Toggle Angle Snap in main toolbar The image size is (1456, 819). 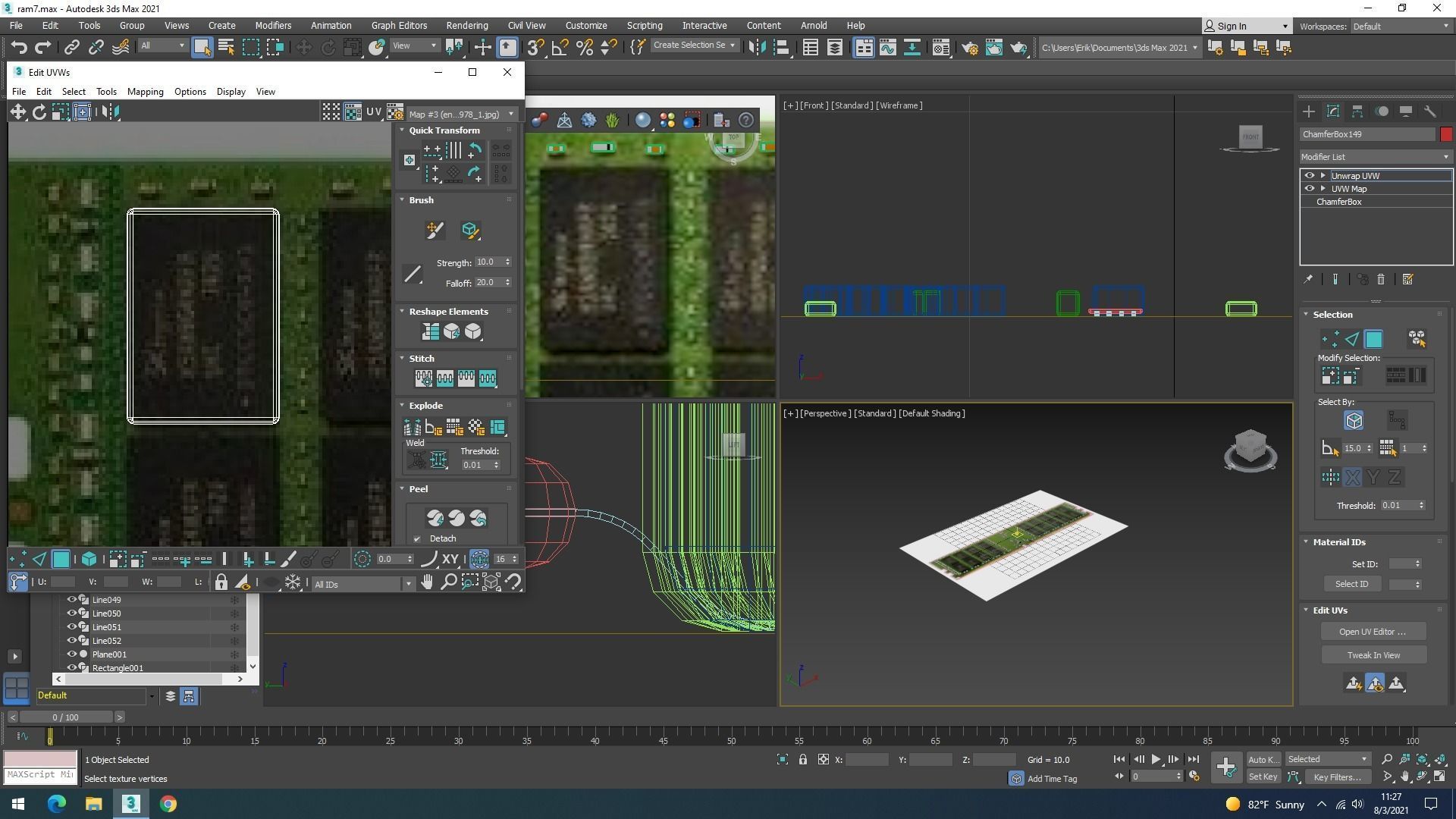[x=560, y=47]
